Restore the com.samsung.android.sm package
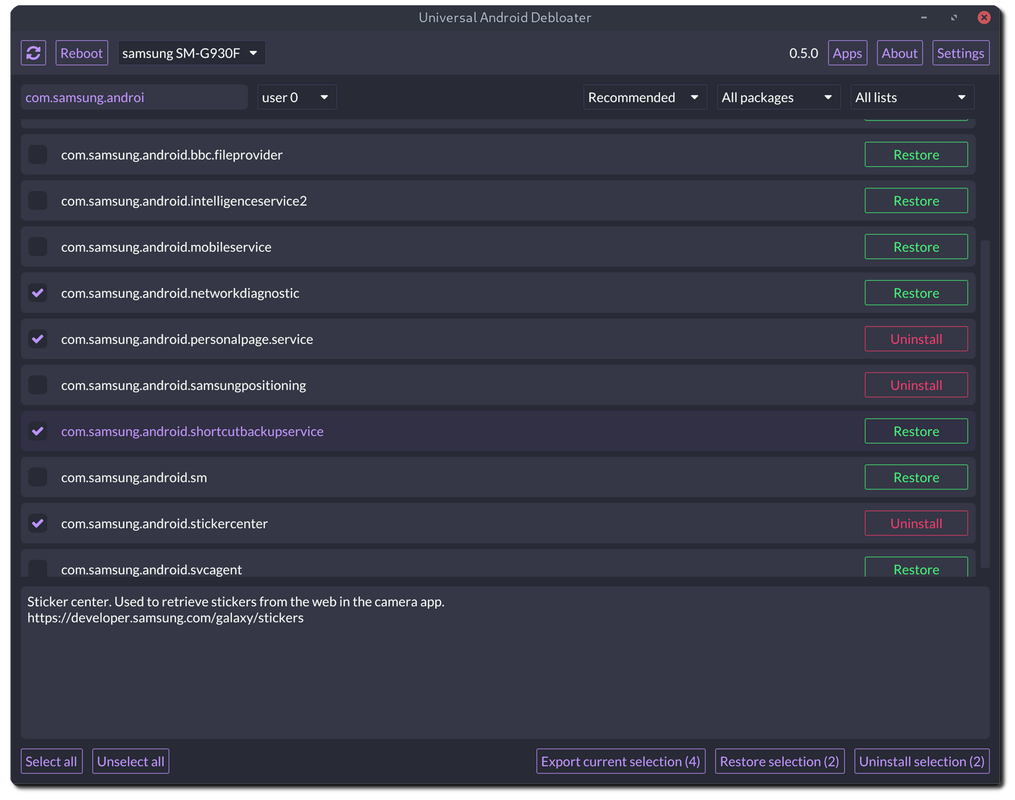 click(x=916, y=477)
